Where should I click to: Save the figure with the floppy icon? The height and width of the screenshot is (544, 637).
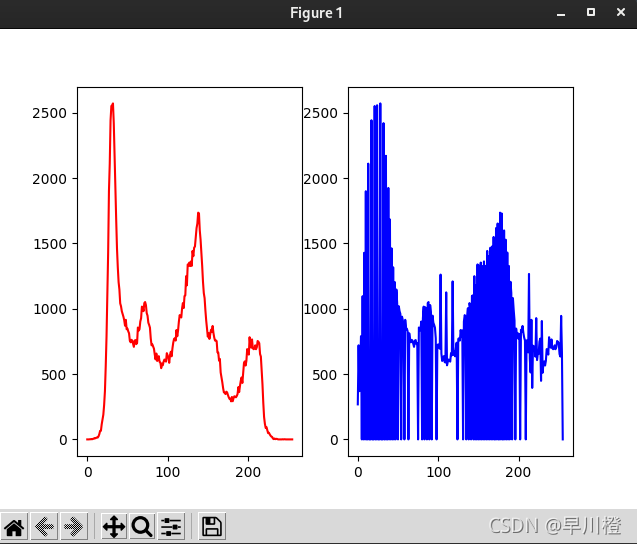point(212,527)
